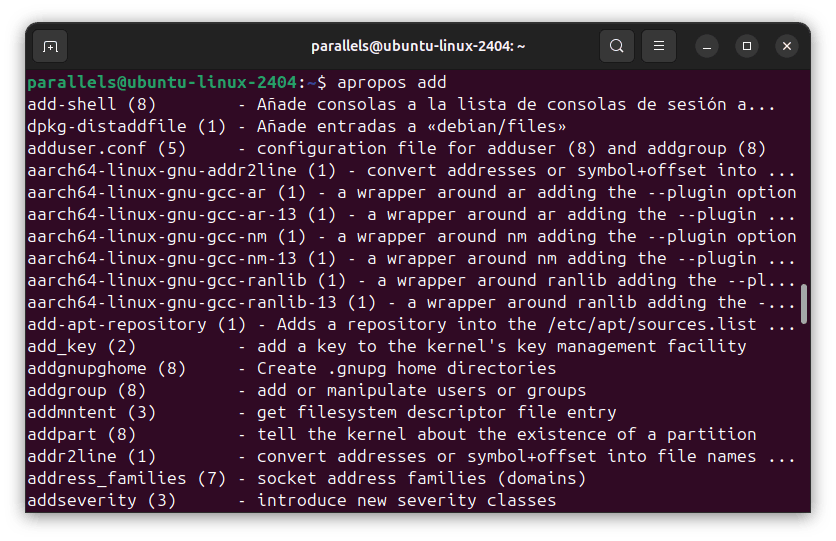Click the 'apropos add' command text
The image size is (836, 541).
[392, 83]
